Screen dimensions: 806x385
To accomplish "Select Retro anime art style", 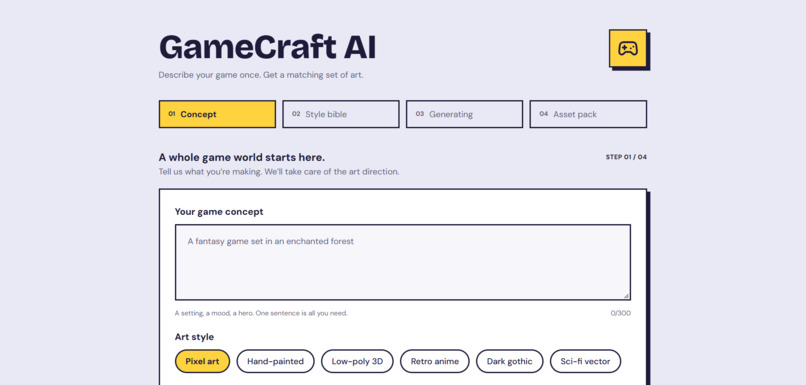I will coord(435,361).
